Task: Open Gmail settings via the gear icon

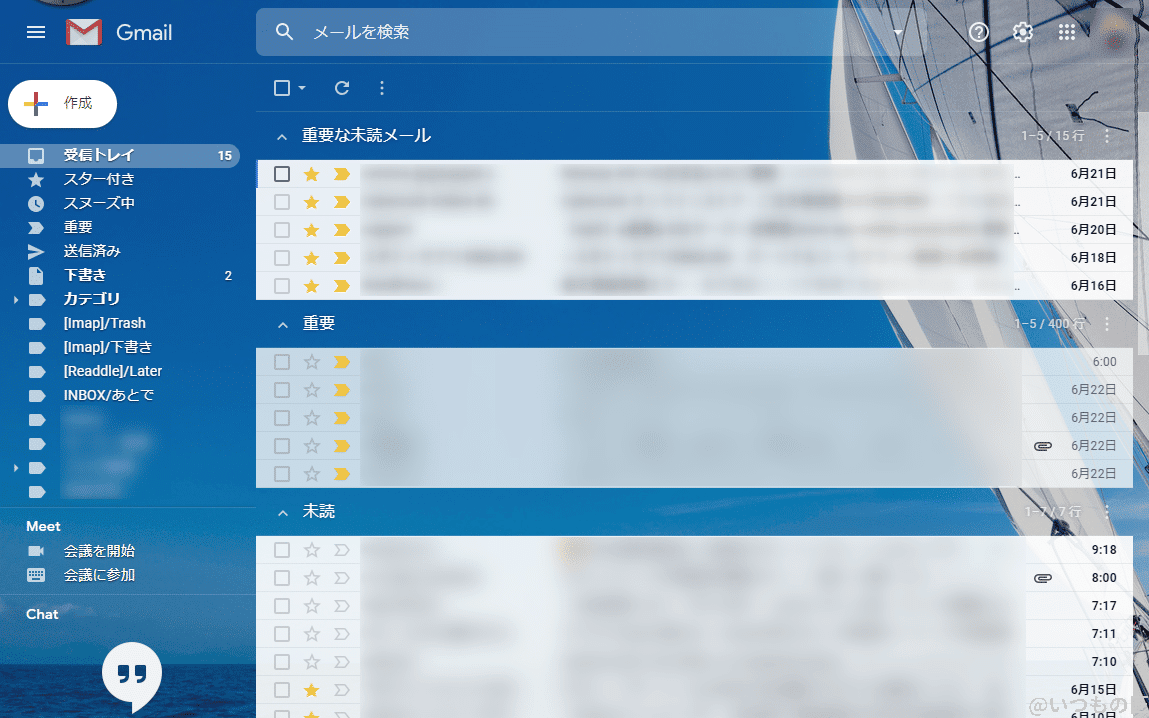Action: pyautogui.click(x=1022, y=32)
